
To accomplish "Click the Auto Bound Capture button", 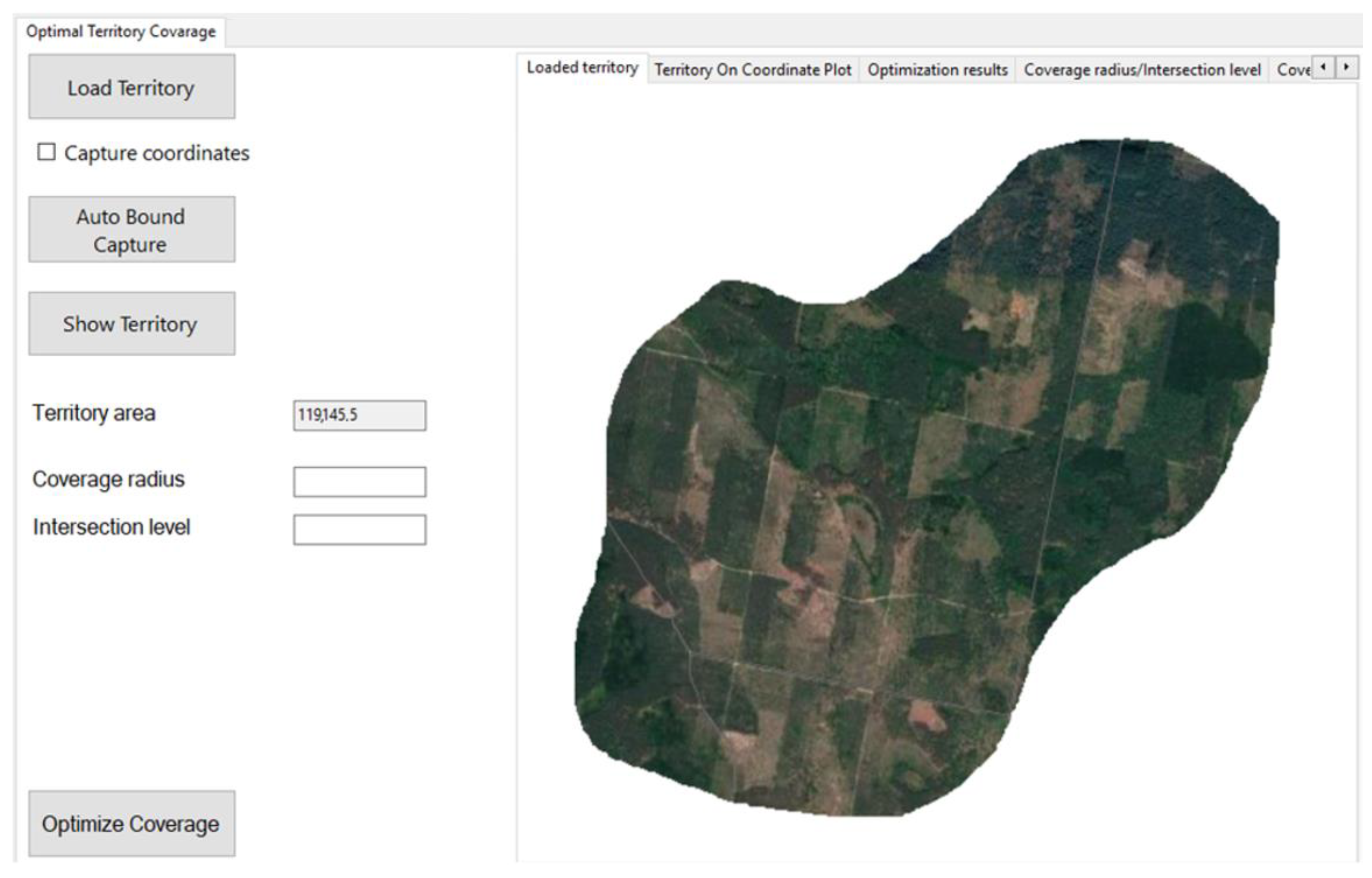I will [132, 230].
